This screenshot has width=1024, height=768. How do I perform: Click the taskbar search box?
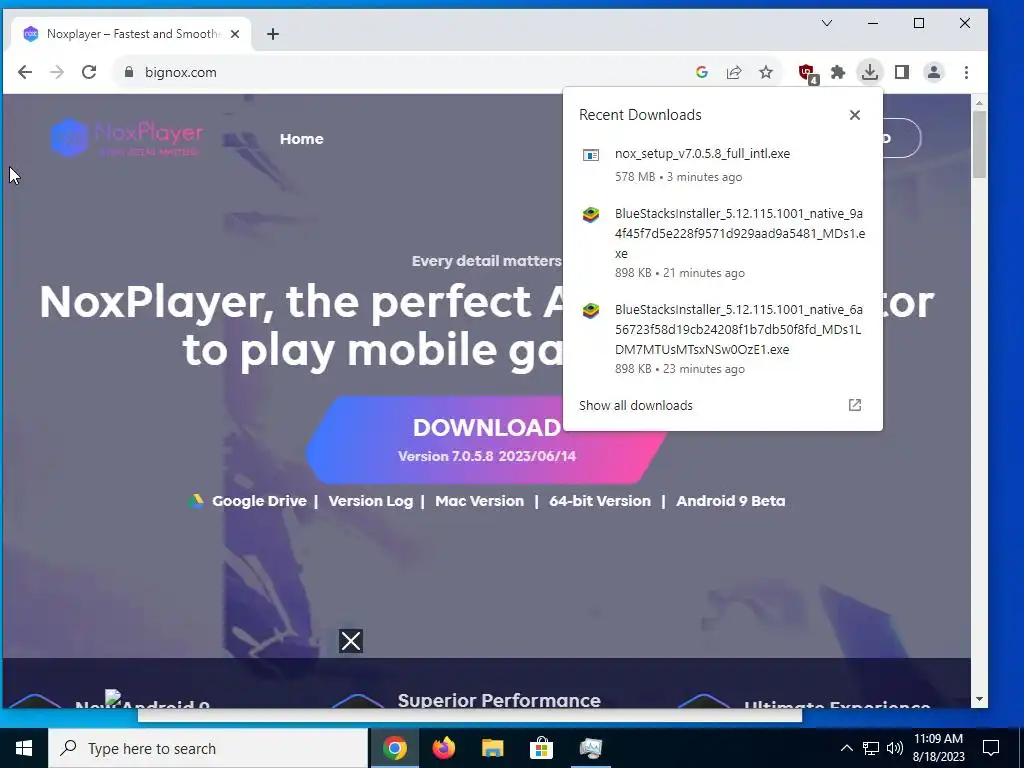208,748
